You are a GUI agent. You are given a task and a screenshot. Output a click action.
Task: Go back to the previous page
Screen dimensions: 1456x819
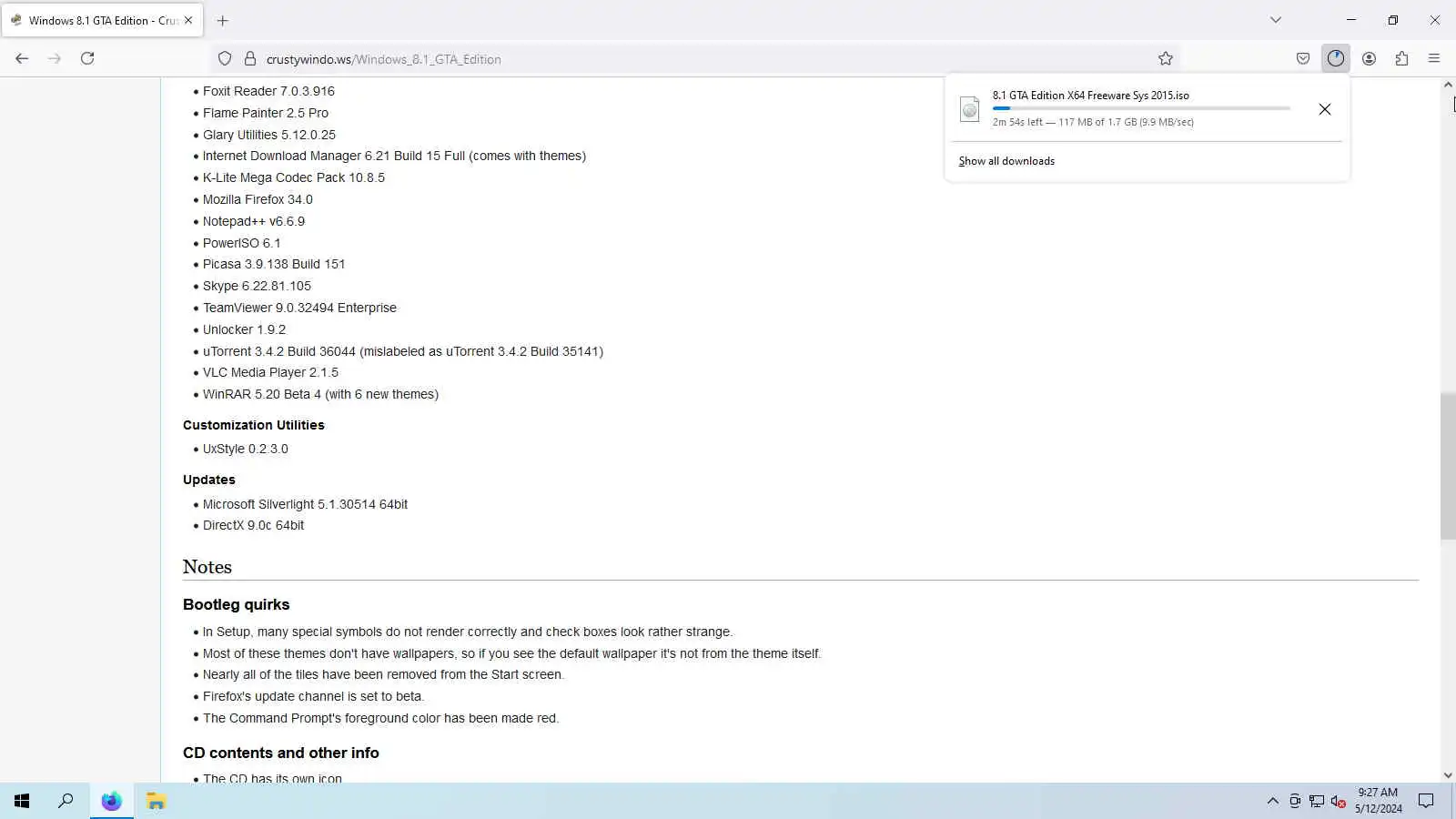click(x=22, y=58)
